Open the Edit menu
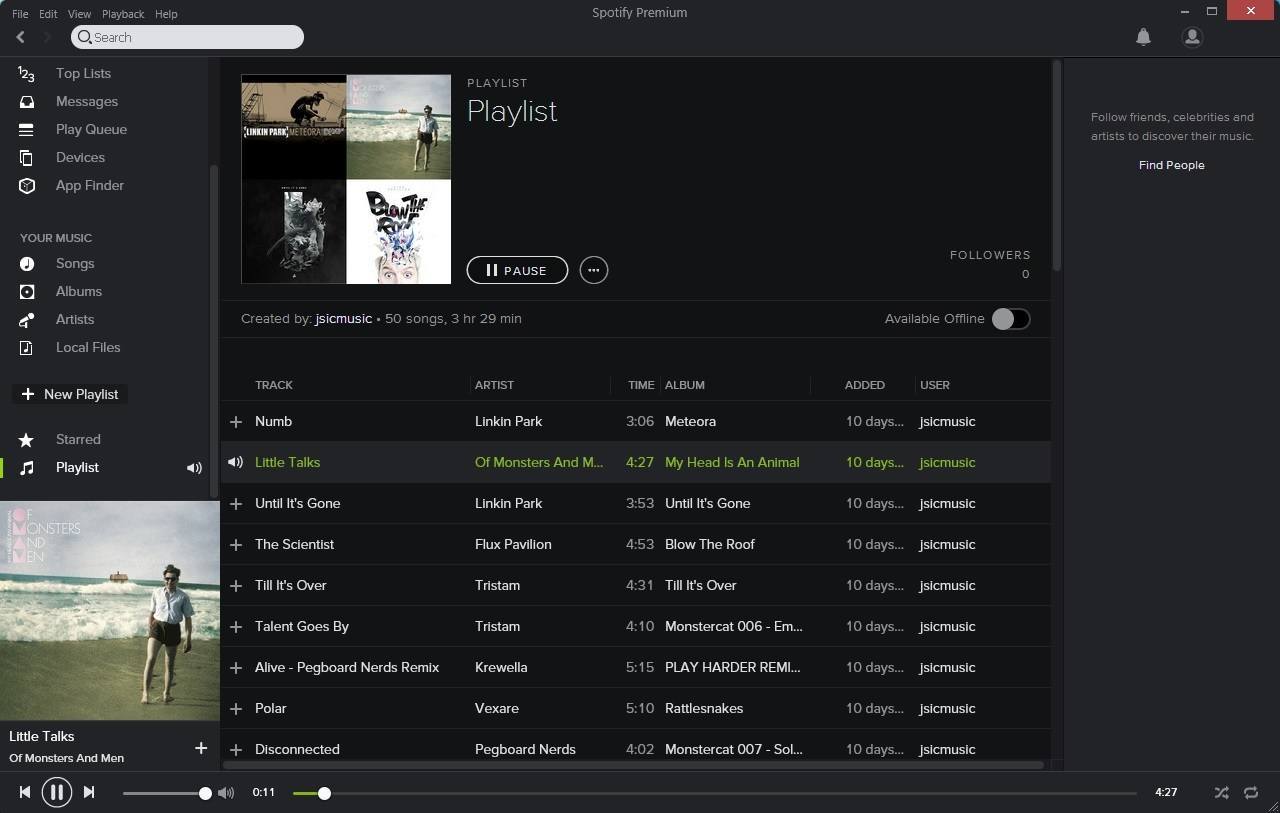The height and width of the screenshot is (813, 1280). pos(48,14)
